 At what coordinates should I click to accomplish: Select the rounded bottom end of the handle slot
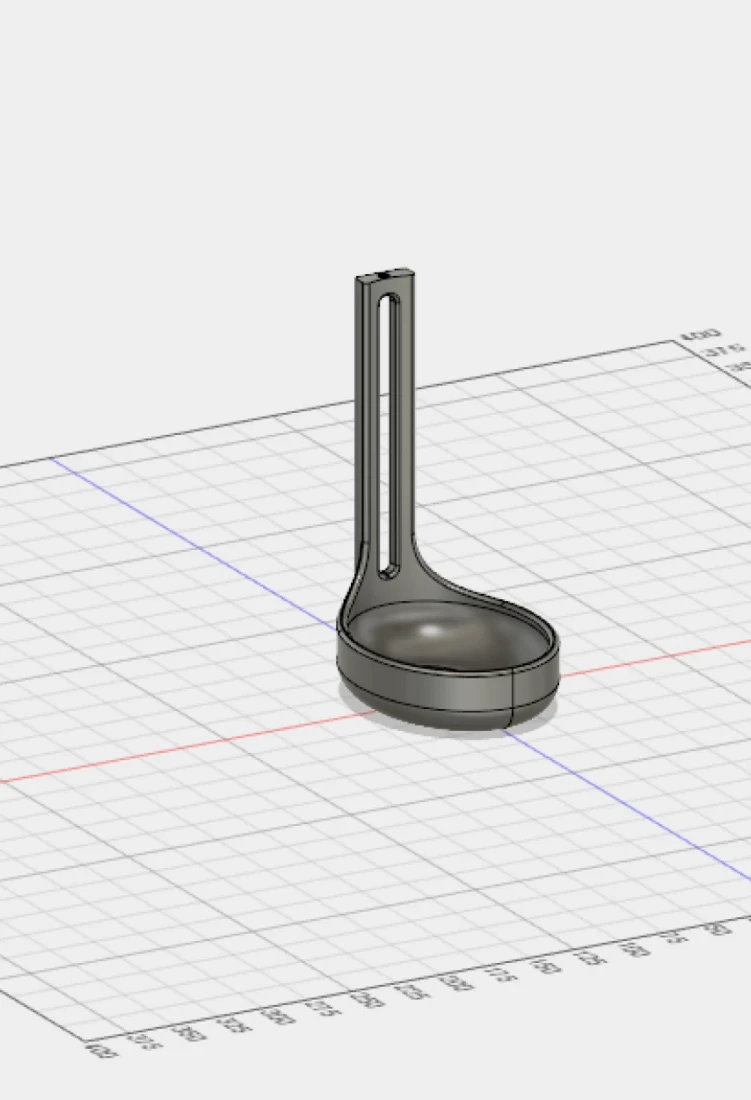pyautogui.click(x=390, y=571)
